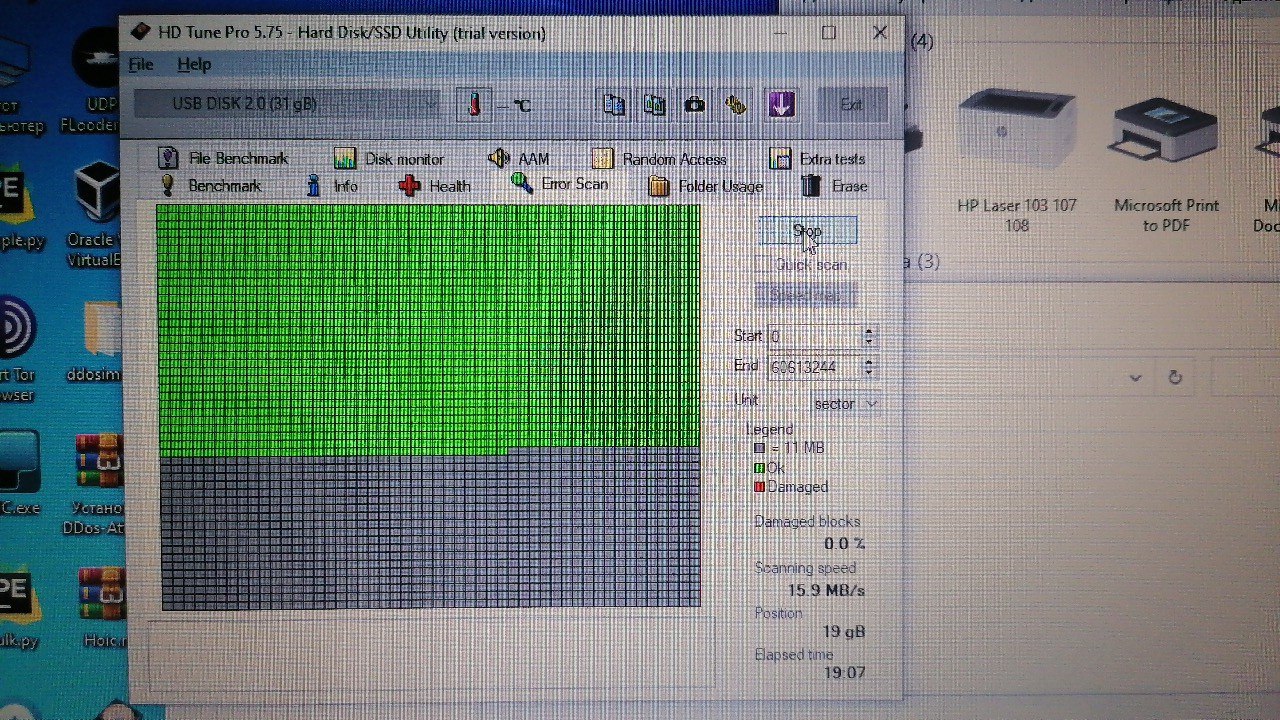The width and height of the screenshot is (1280, 720).
Task: Click the red Damaged legend square
Action: [x=759, y=487]
